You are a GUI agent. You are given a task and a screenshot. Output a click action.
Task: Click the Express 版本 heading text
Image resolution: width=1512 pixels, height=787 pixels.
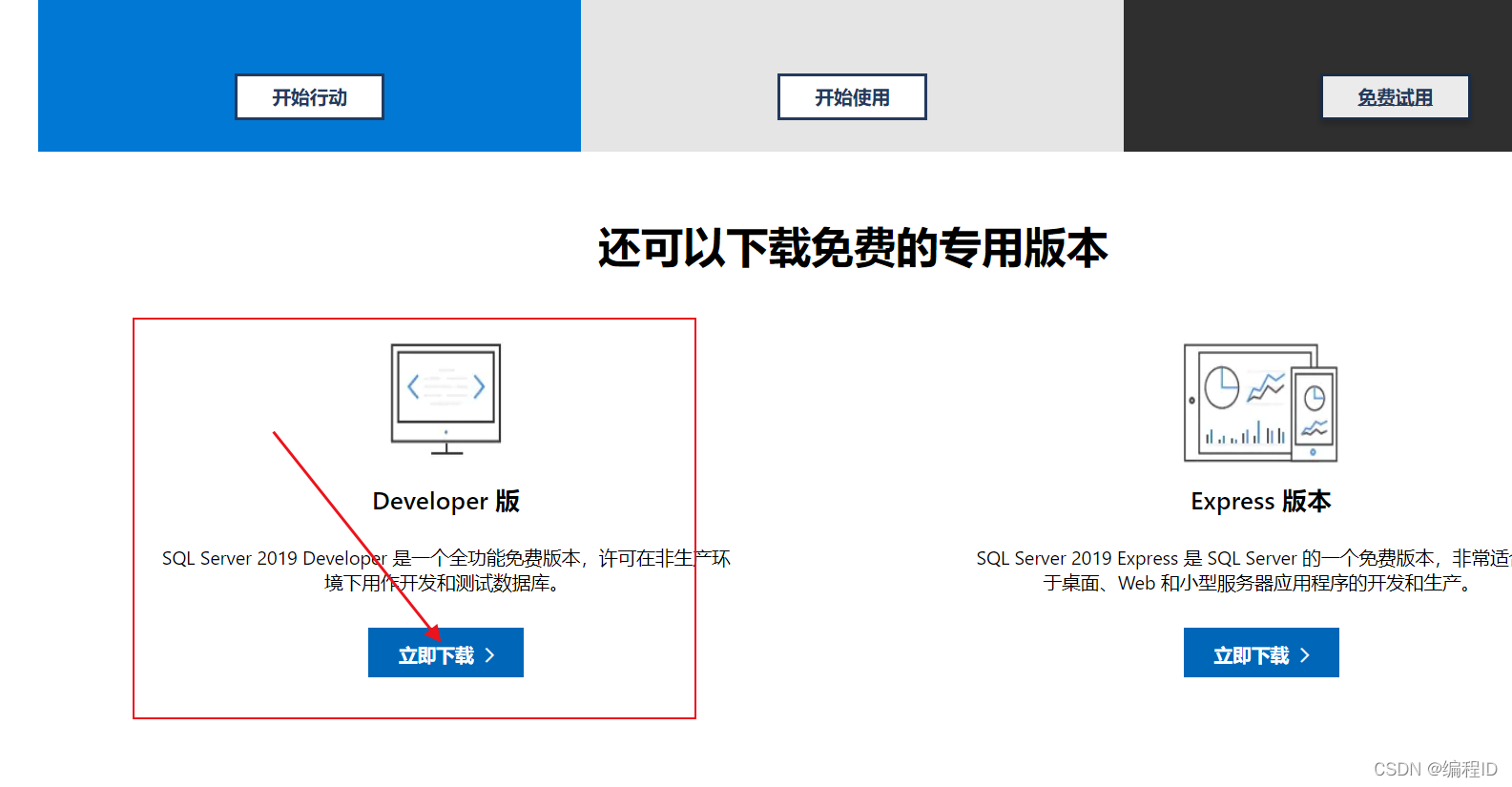point(1260,501)
